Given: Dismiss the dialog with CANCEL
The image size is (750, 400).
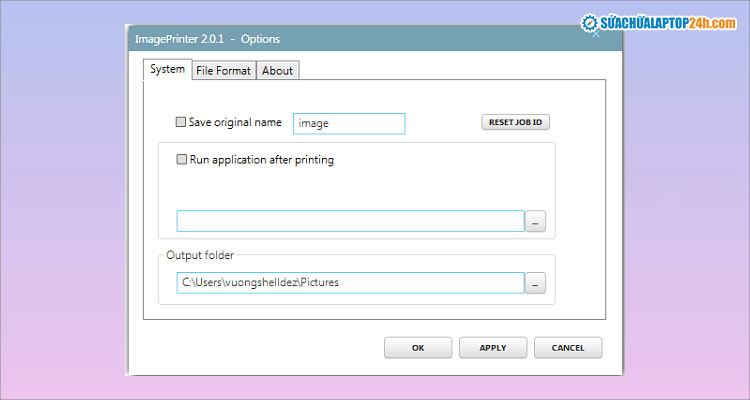Looking at the screenshot, I should click(567, 348).
